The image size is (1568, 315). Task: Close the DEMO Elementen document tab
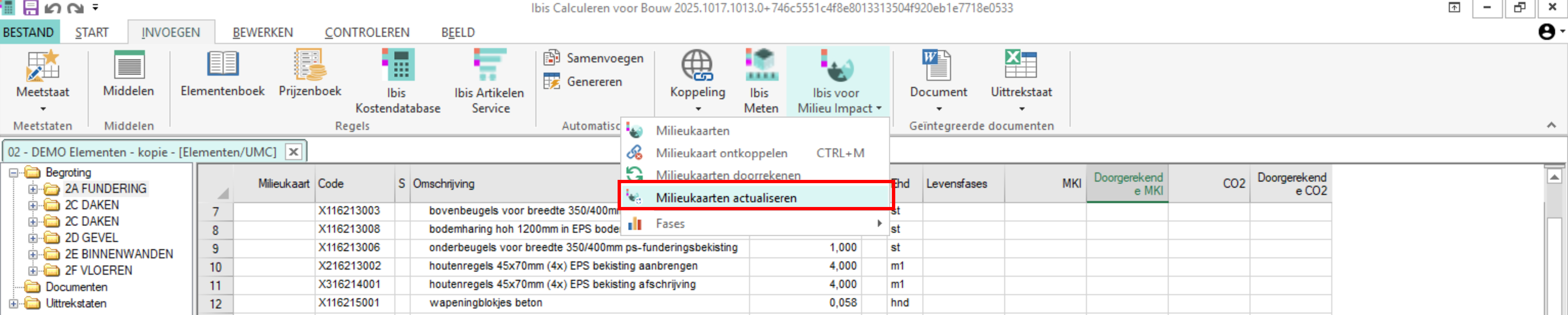pyautogui.click(x=293, y=152)
